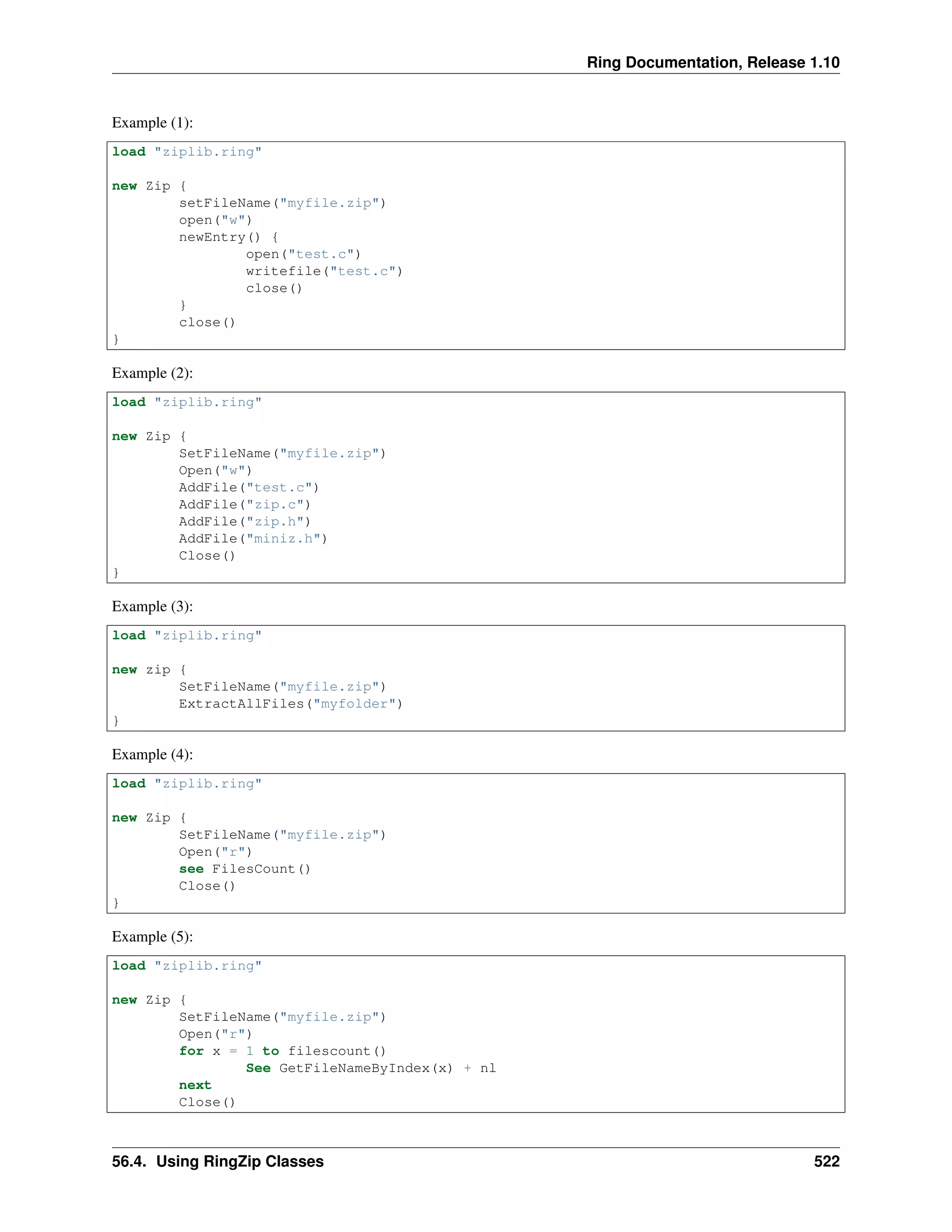Click the 'See GetFileNameByIndex(x) + nl' line
The width and height of the screenshot is (952, 1232).
coord(371,1068)
